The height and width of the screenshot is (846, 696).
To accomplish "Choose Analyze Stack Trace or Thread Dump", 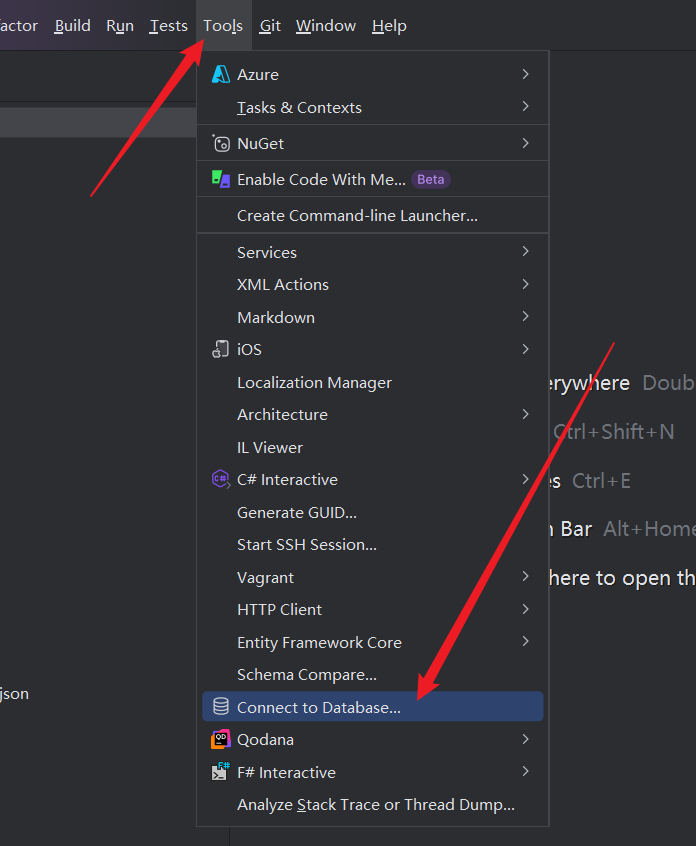I will (x=372, y=804).
